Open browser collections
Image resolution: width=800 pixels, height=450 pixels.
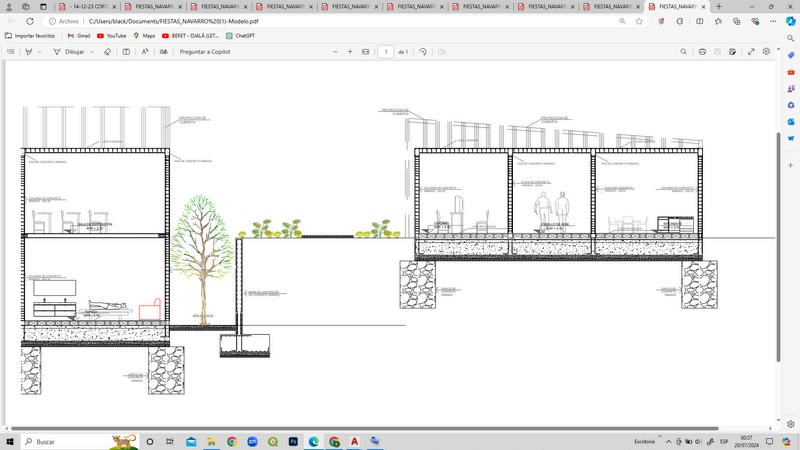[736, 21]
